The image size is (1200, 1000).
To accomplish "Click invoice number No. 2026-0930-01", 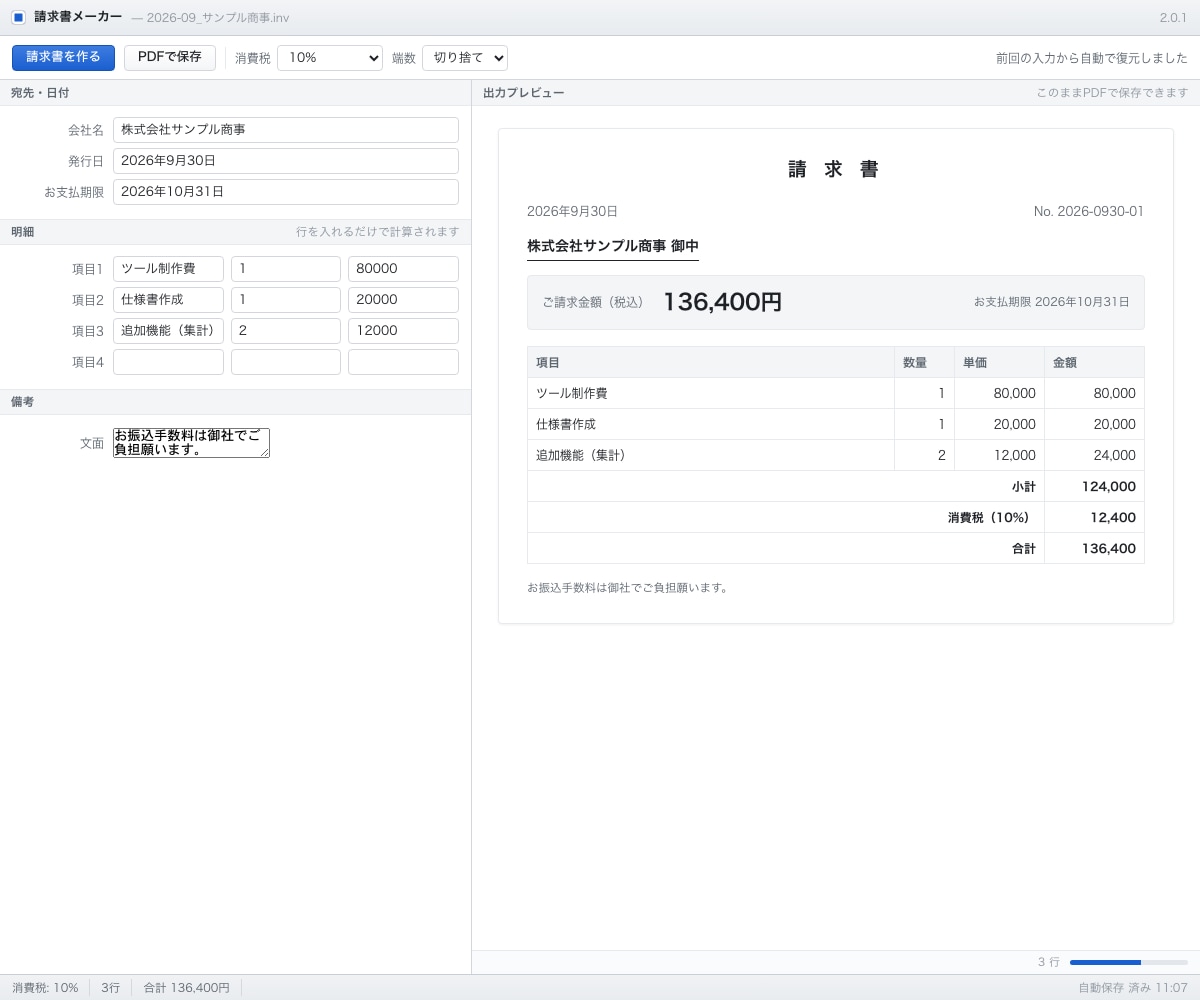I will 1089,212.
